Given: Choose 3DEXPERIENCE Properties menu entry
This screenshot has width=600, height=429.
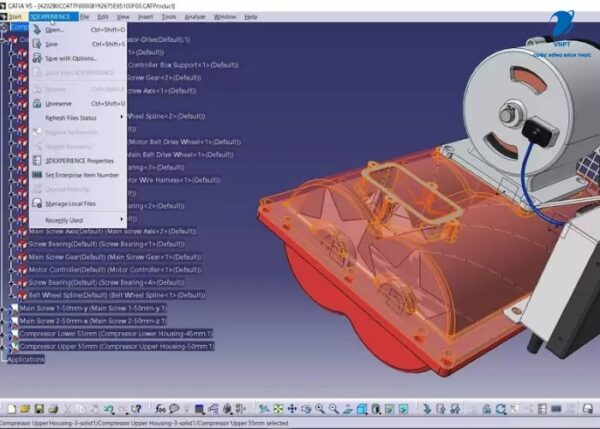Looking at the screenshot, I should 78,161.
